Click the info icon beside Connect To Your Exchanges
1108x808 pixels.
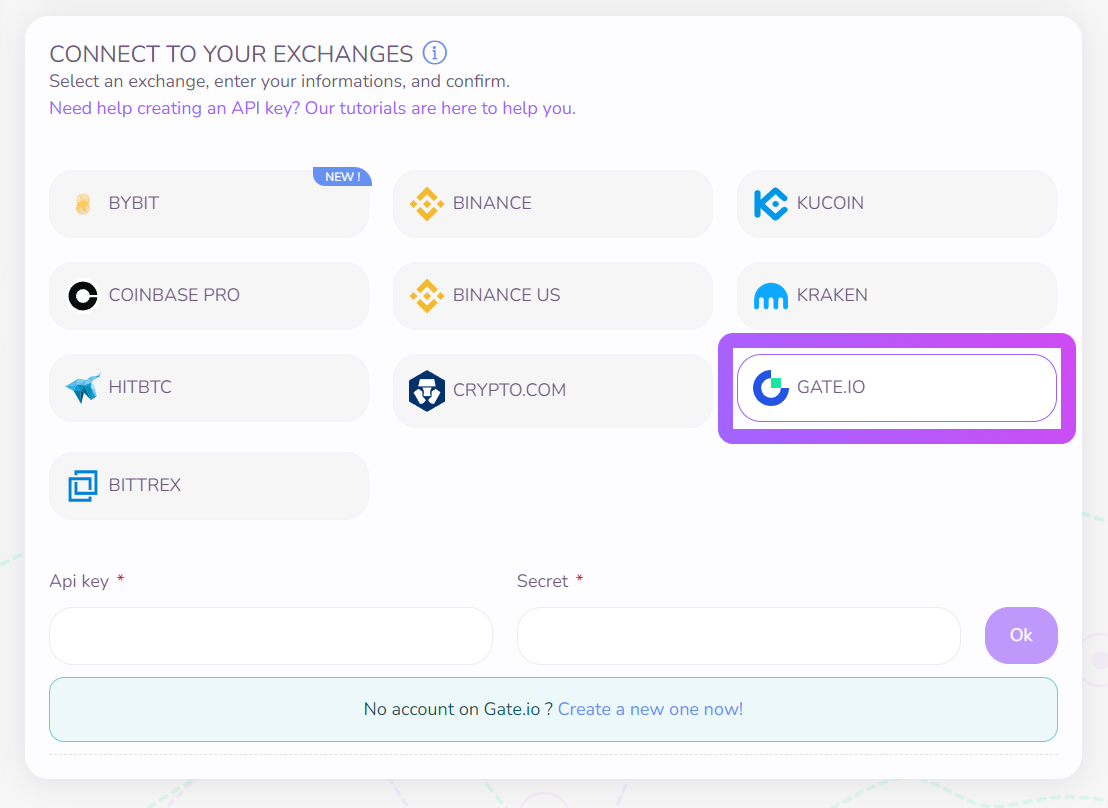pyautogui.click(x=435, y=52)
